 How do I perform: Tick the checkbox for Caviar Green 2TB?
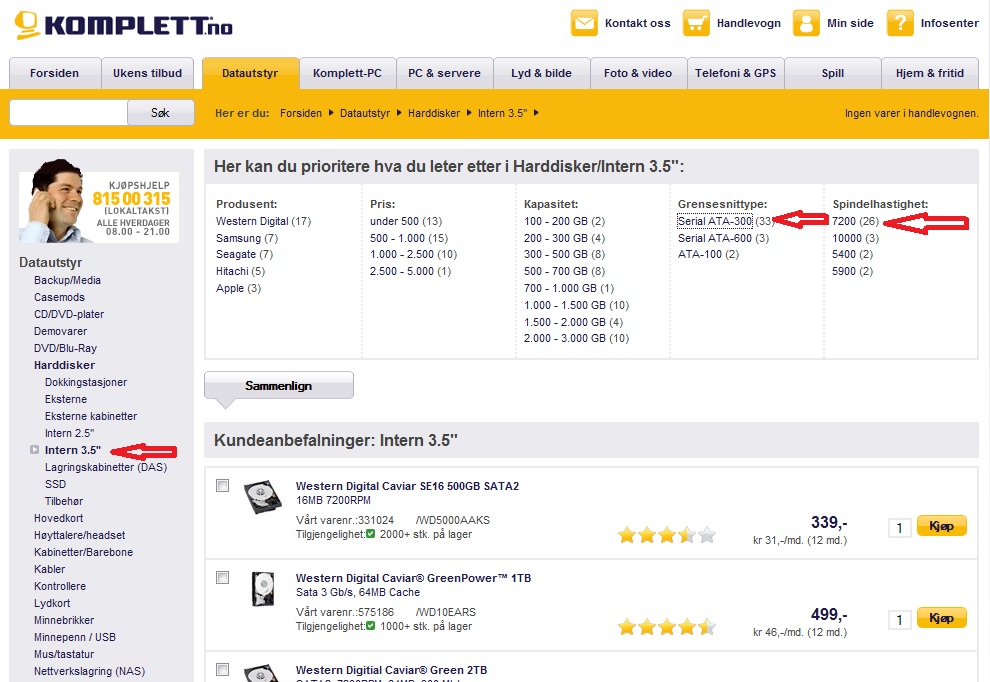(x=222, y=669)
